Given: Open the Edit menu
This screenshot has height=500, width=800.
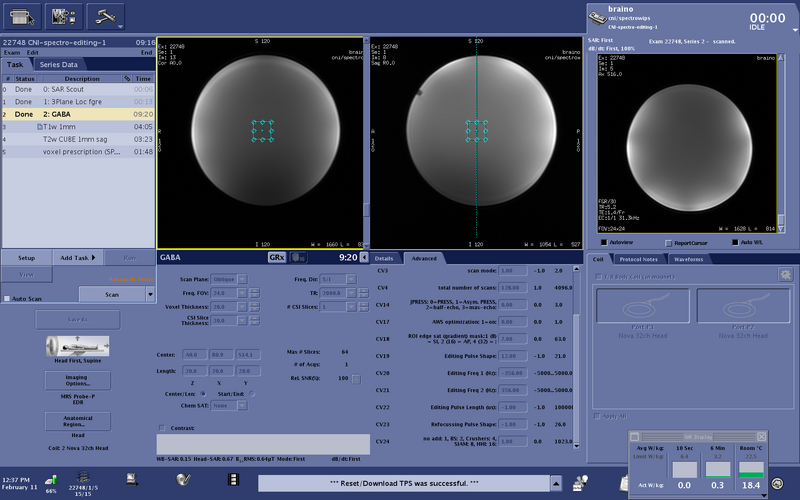Looking at the screenshot, I should click(33, 53).
